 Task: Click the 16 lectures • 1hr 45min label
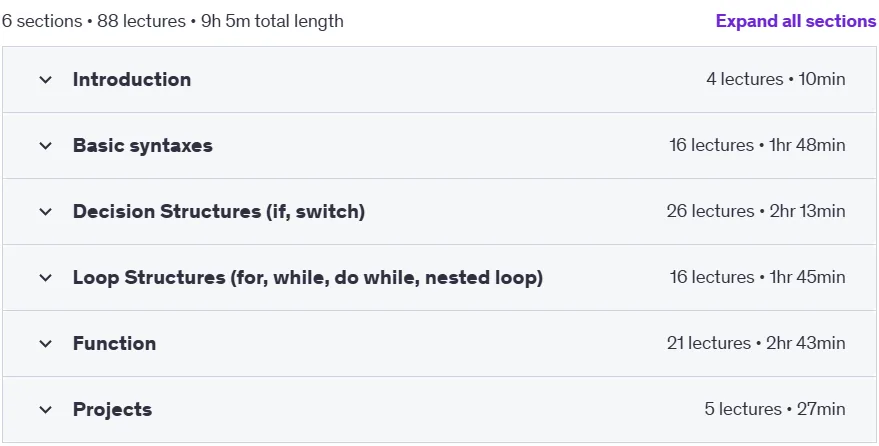click(x=757, y=277)
